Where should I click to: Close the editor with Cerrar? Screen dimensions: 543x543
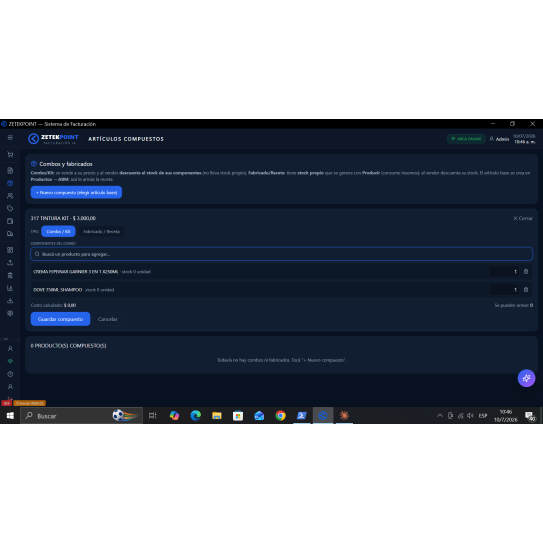tap(523, 218)
